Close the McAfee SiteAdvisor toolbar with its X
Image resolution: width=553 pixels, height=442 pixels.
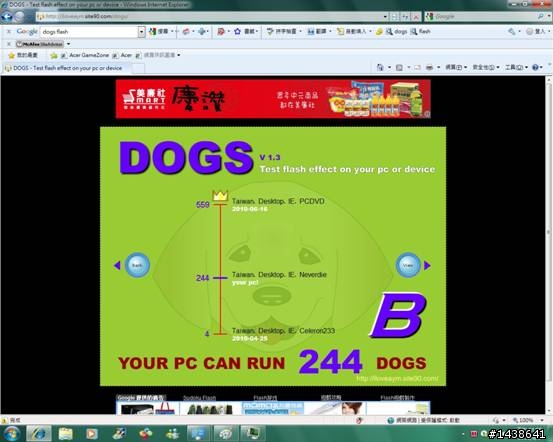tap(9, 44)
